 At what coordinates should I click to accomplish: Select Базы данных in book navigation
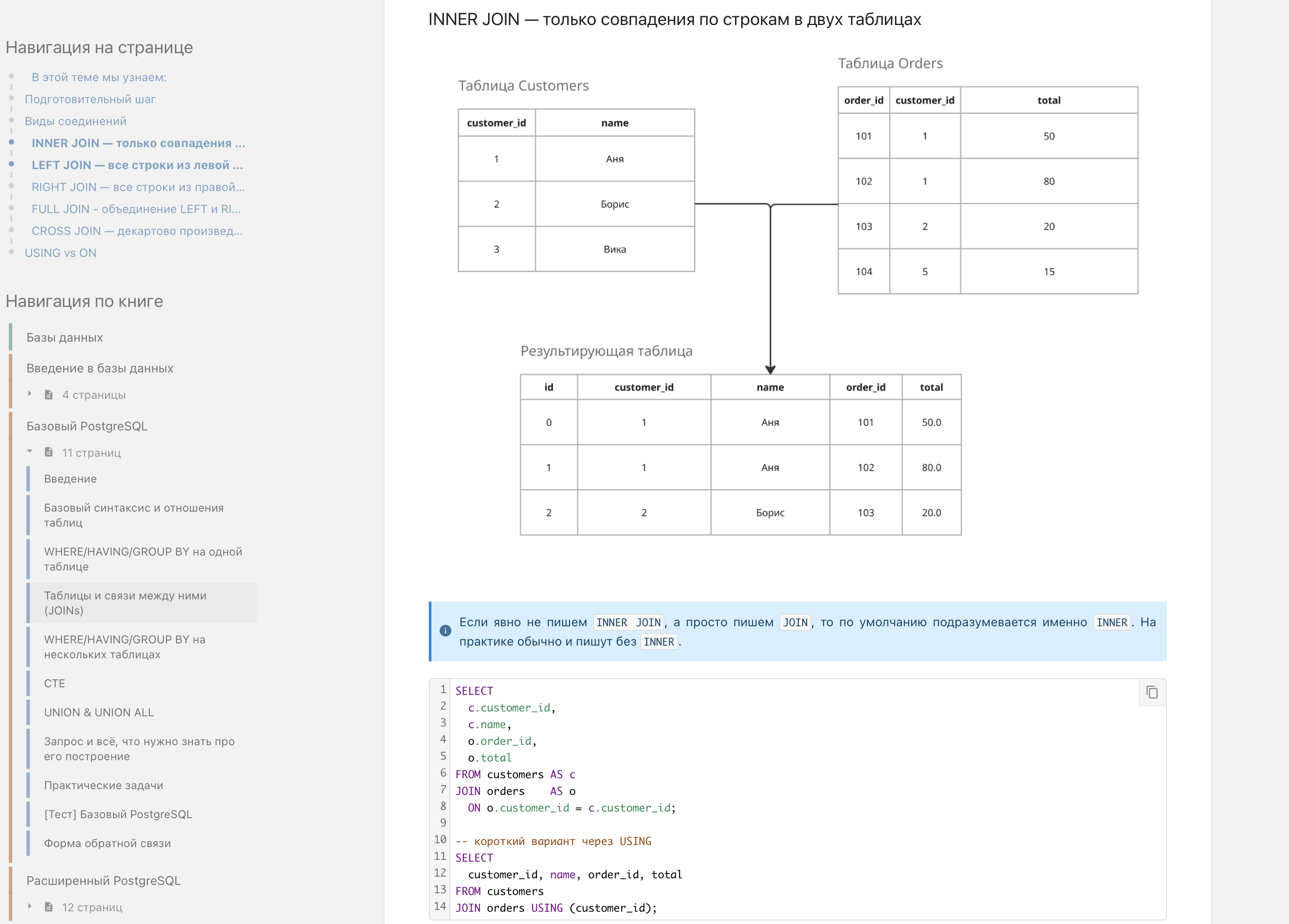click(x=65, y=338)
